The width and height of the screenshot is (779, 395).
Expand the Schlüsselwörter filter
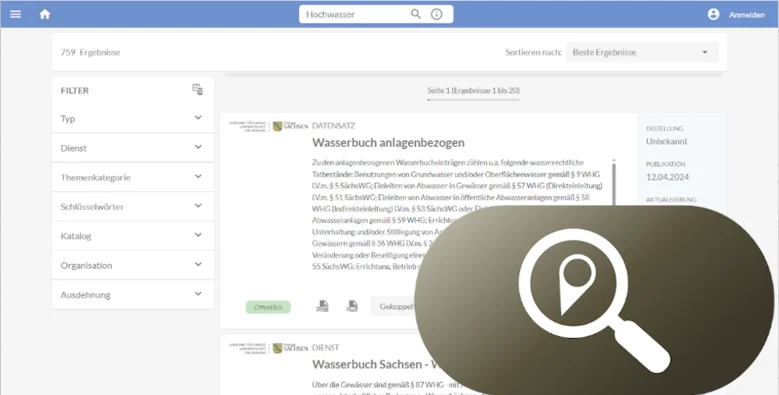coord(133,206)
